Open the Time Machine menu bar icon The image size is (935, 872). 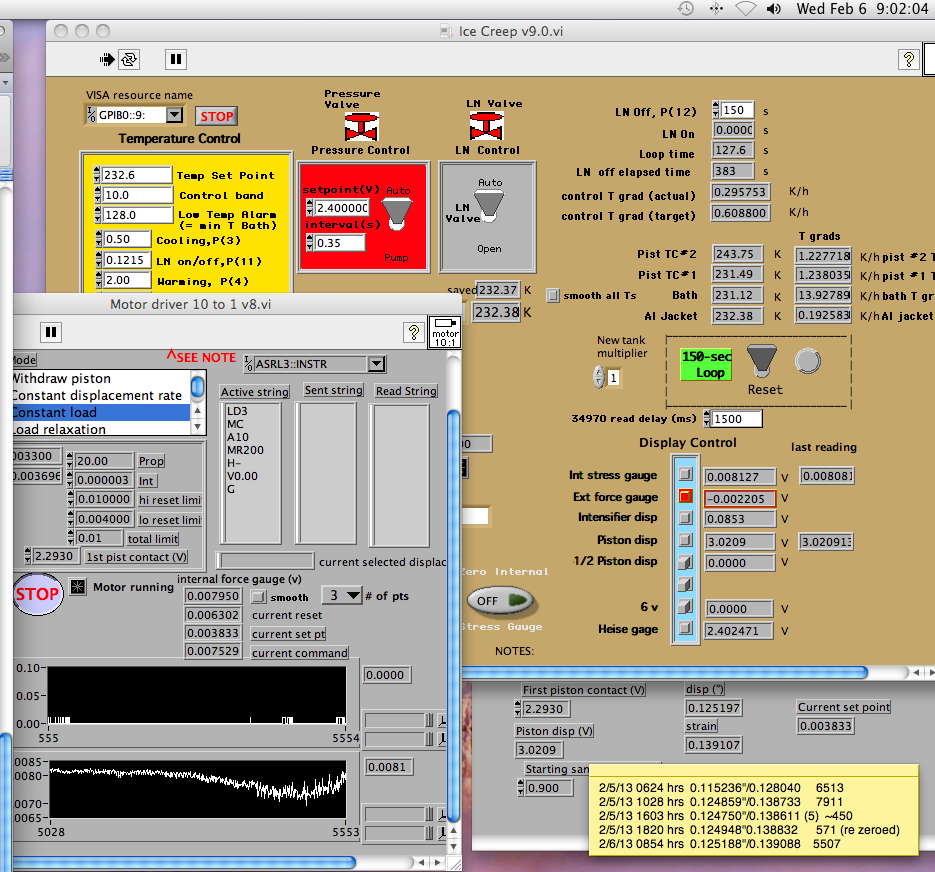(x=685, y=9)
